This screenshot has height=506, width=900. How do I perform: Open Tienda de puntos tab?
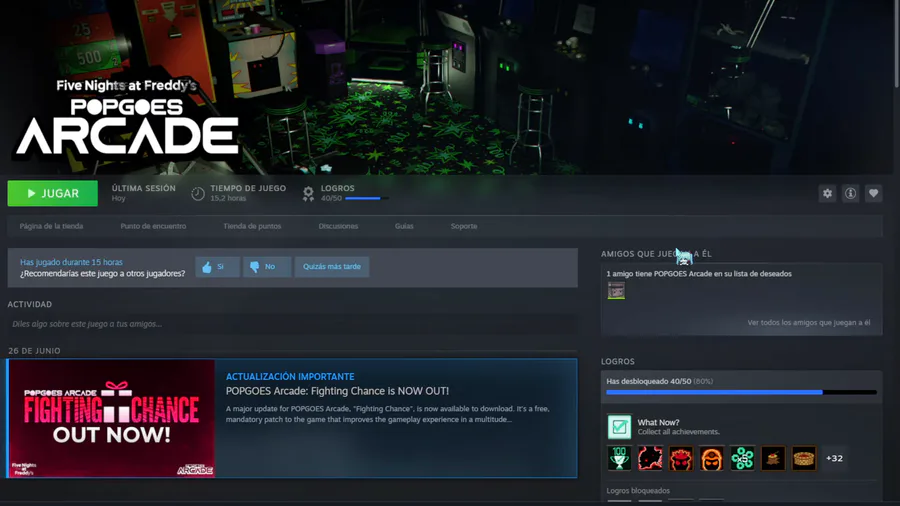pyautogui.click(x=252, y=226)
